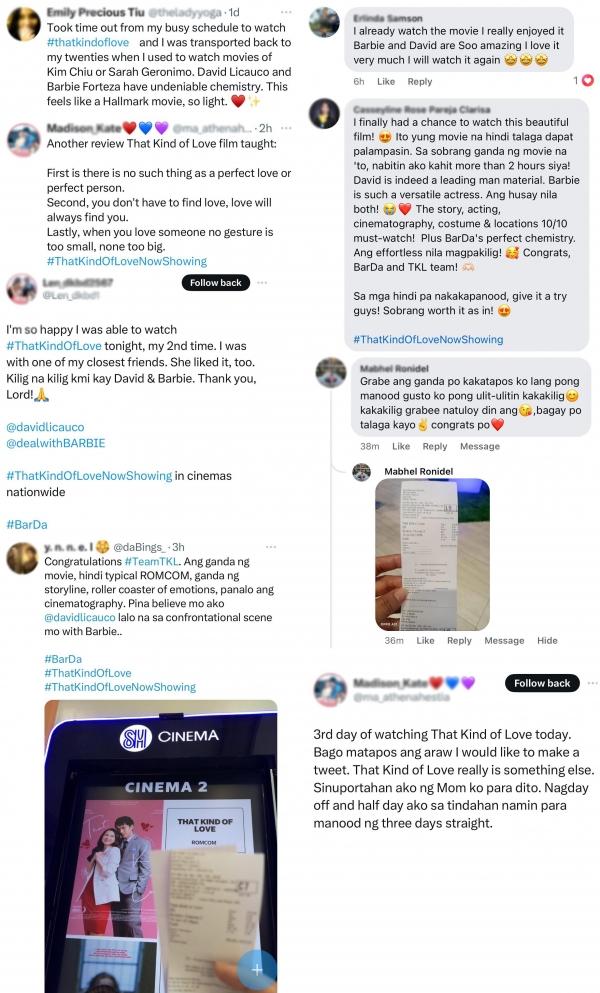Open the @dealwithBARBIE mention link
Viewport: 600px width, 993px height.
pos(56,443)
